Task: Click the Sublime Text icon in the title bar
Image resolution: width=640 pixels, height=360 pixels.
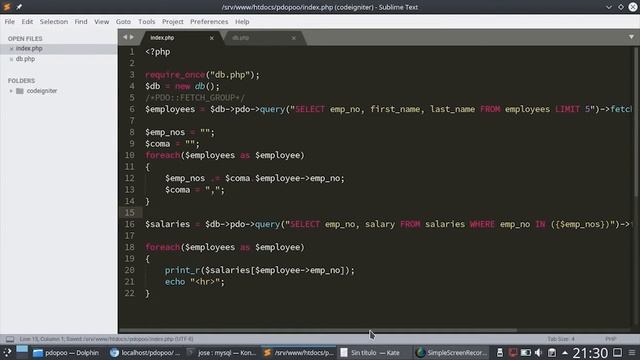Action: coord(7,7)
